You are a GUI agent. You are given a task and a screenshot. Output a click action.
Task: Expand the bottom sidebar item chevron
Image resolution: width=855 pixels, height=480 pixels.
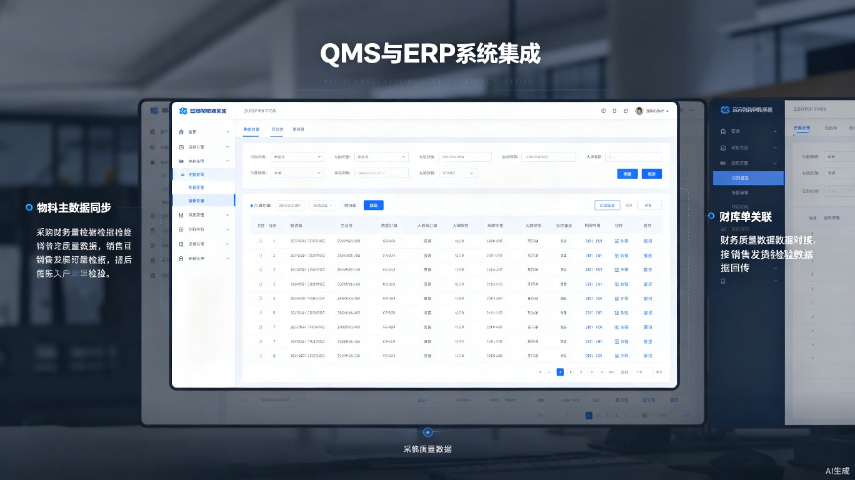coord(227,258)
